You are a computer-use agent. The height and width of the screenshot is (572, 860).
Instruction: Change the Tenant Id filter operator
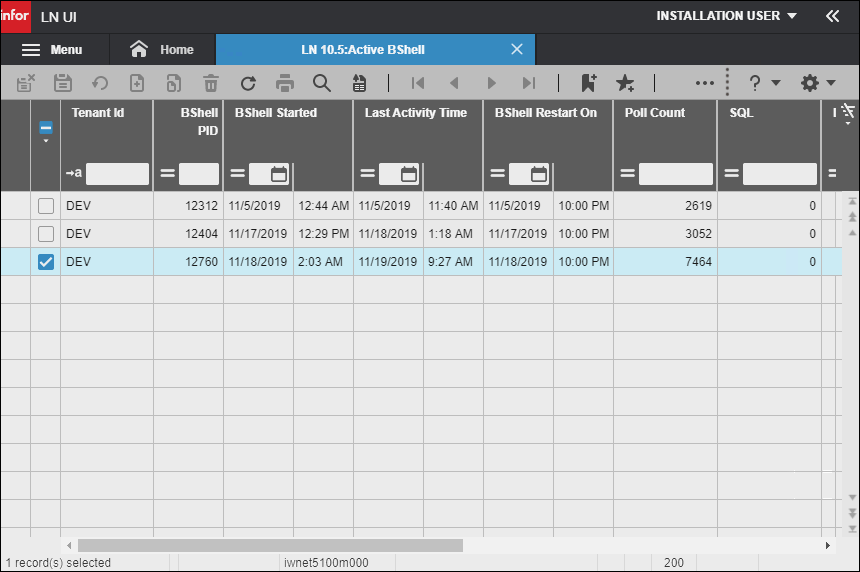click(73, 173)
